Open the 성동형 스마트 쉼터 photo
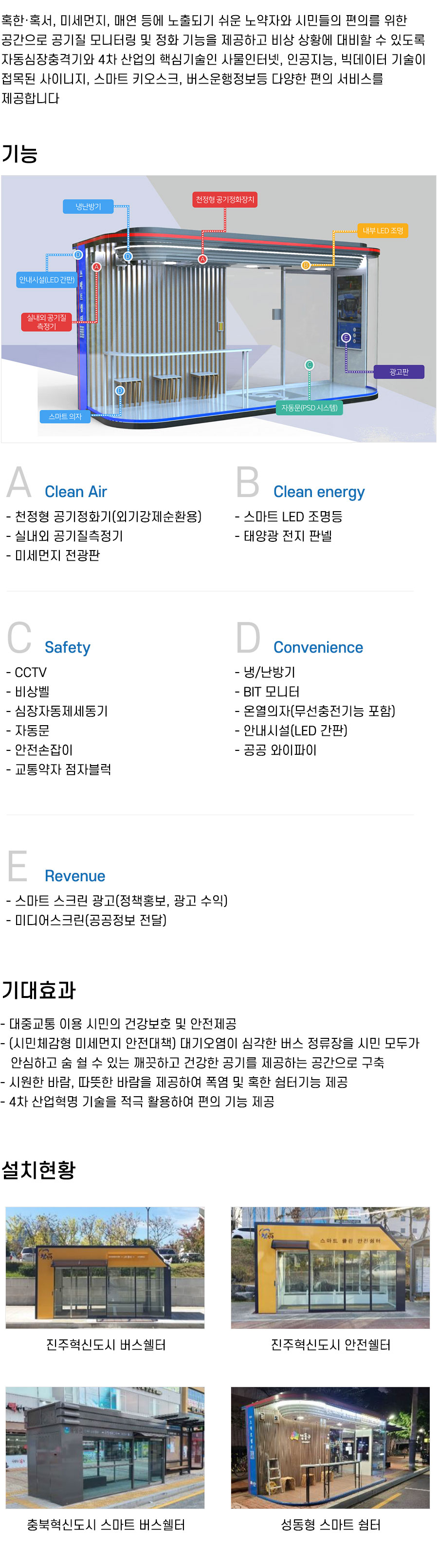 point(330,1447)
